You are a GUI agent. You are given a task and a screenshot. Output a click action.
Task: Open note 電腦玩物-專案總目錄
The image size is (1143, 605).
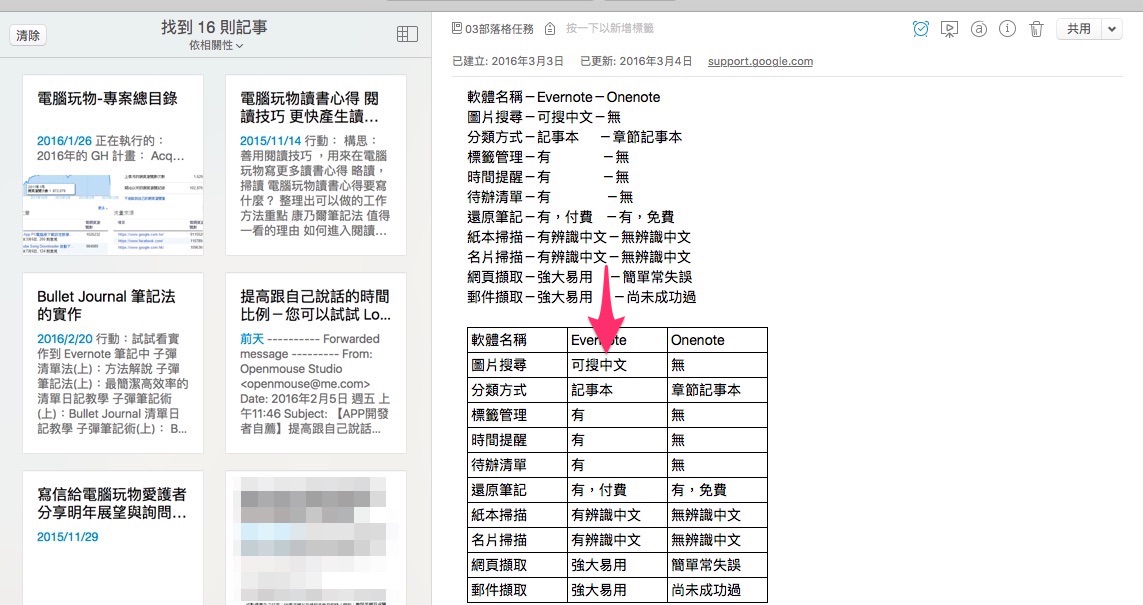tap(113, 165)
